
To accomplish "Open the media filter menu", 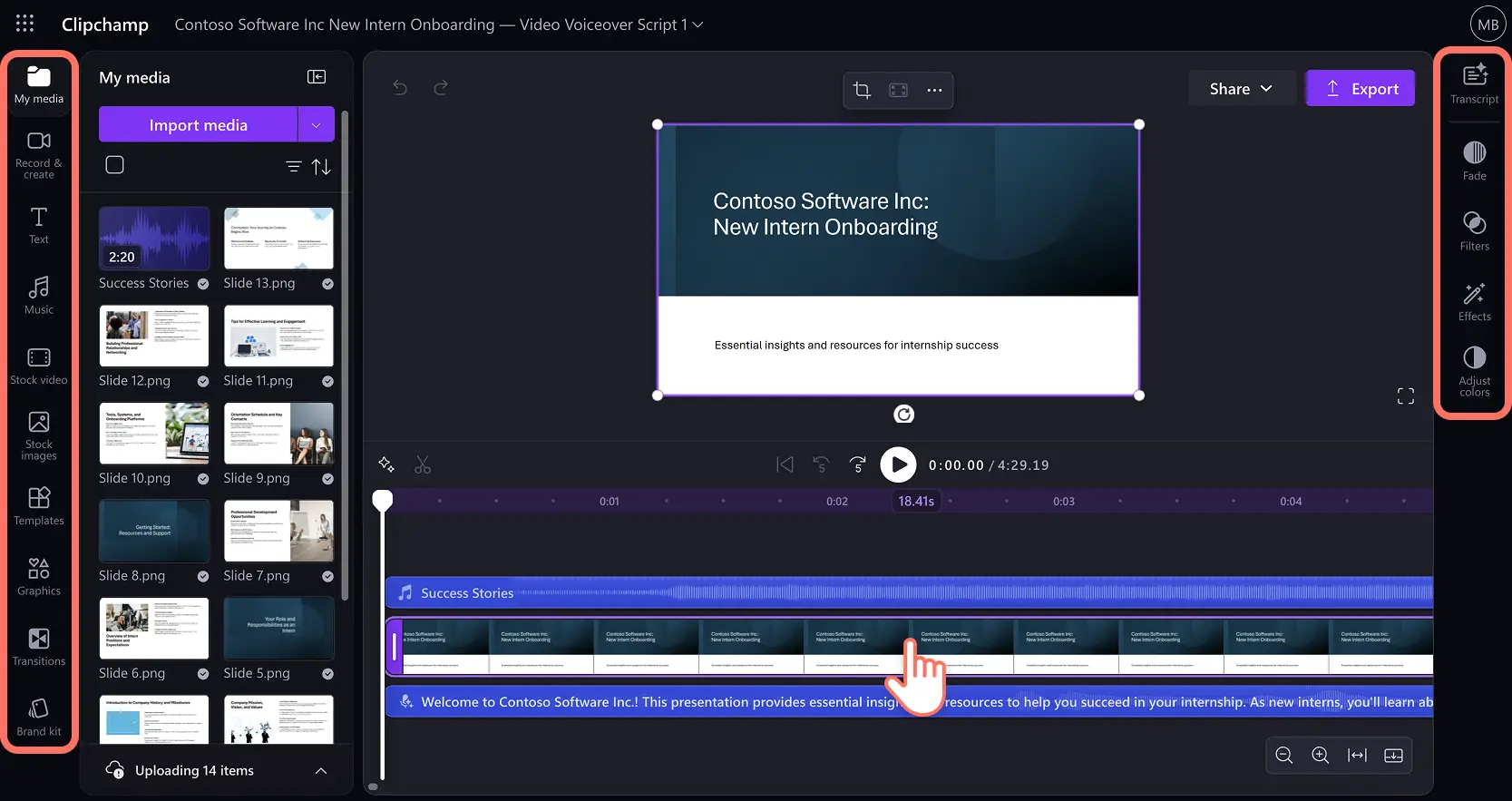I will tap(294, 166).
